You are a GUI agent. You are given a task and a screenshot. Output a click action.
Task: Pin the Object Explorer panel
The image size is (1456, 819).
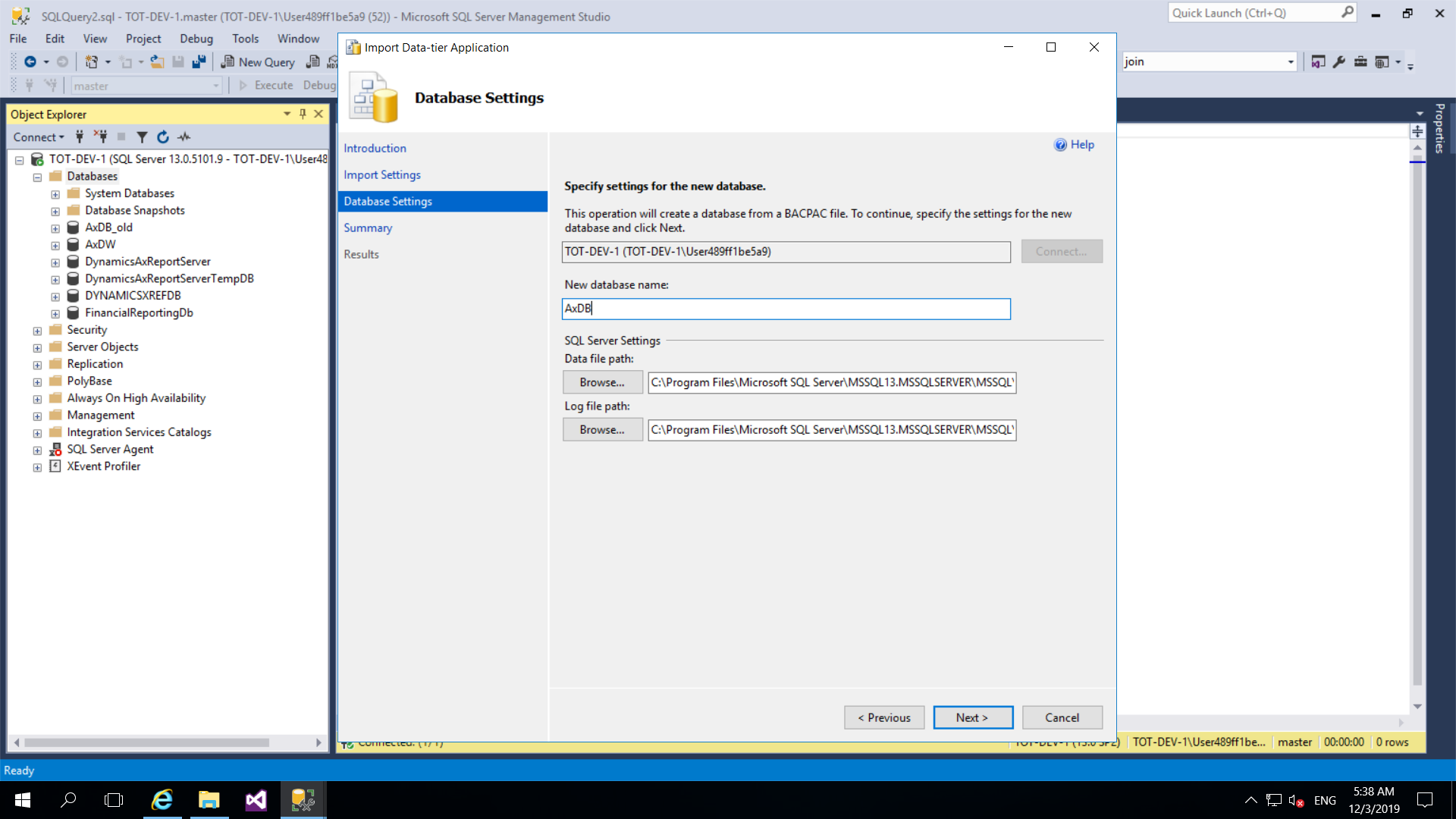click(x=303, y=114)
